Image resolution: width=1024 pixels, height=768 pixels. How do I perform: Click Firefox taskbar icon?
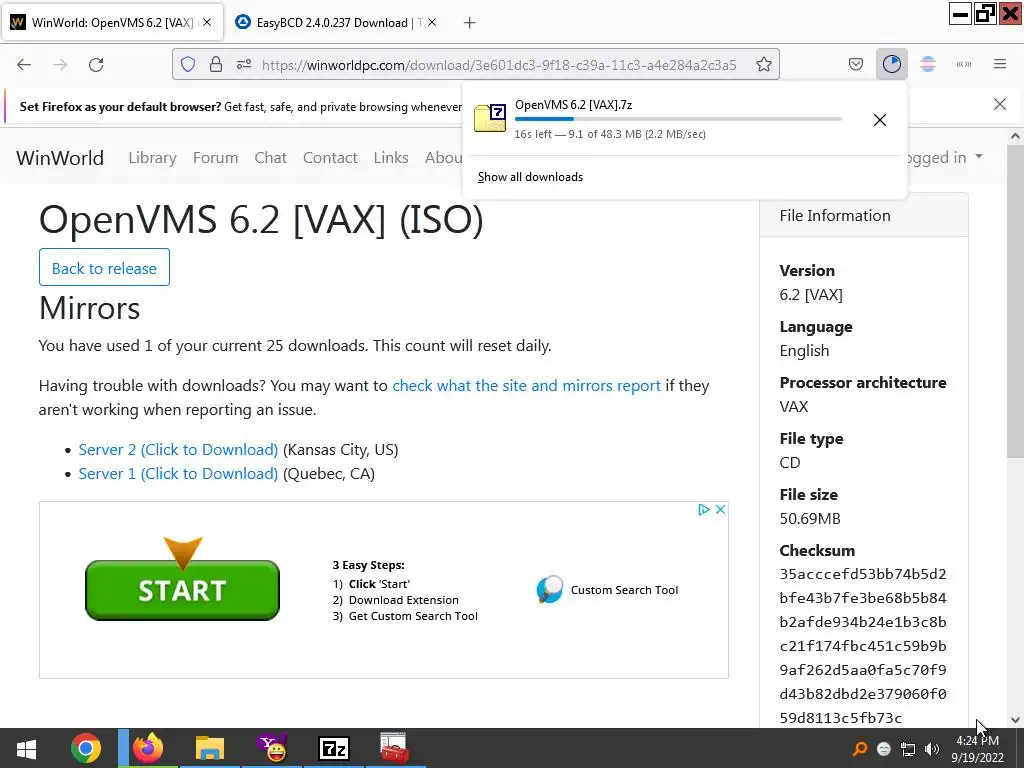click(148, 748)
